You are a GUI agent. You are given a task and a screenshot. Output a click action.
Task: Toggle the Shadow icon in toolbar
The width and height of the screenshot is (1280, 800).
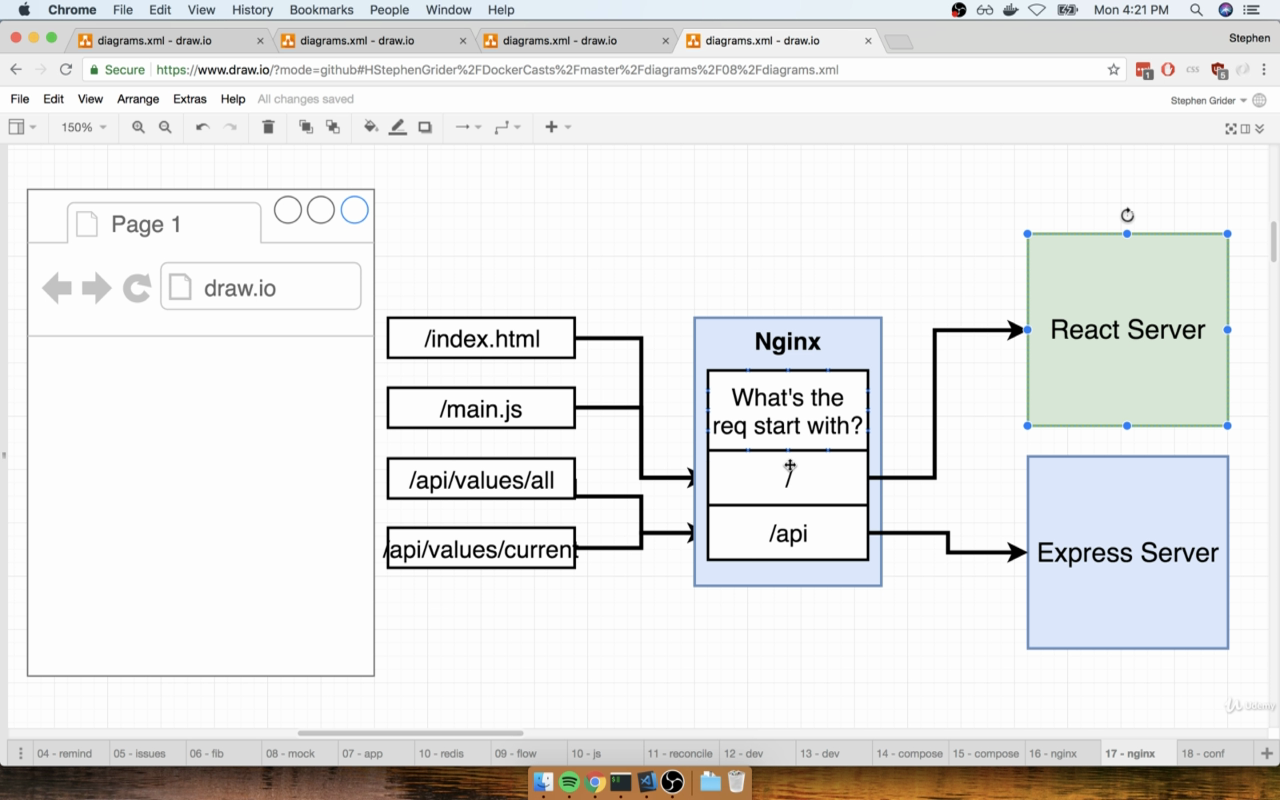click(x=425, y=127)
